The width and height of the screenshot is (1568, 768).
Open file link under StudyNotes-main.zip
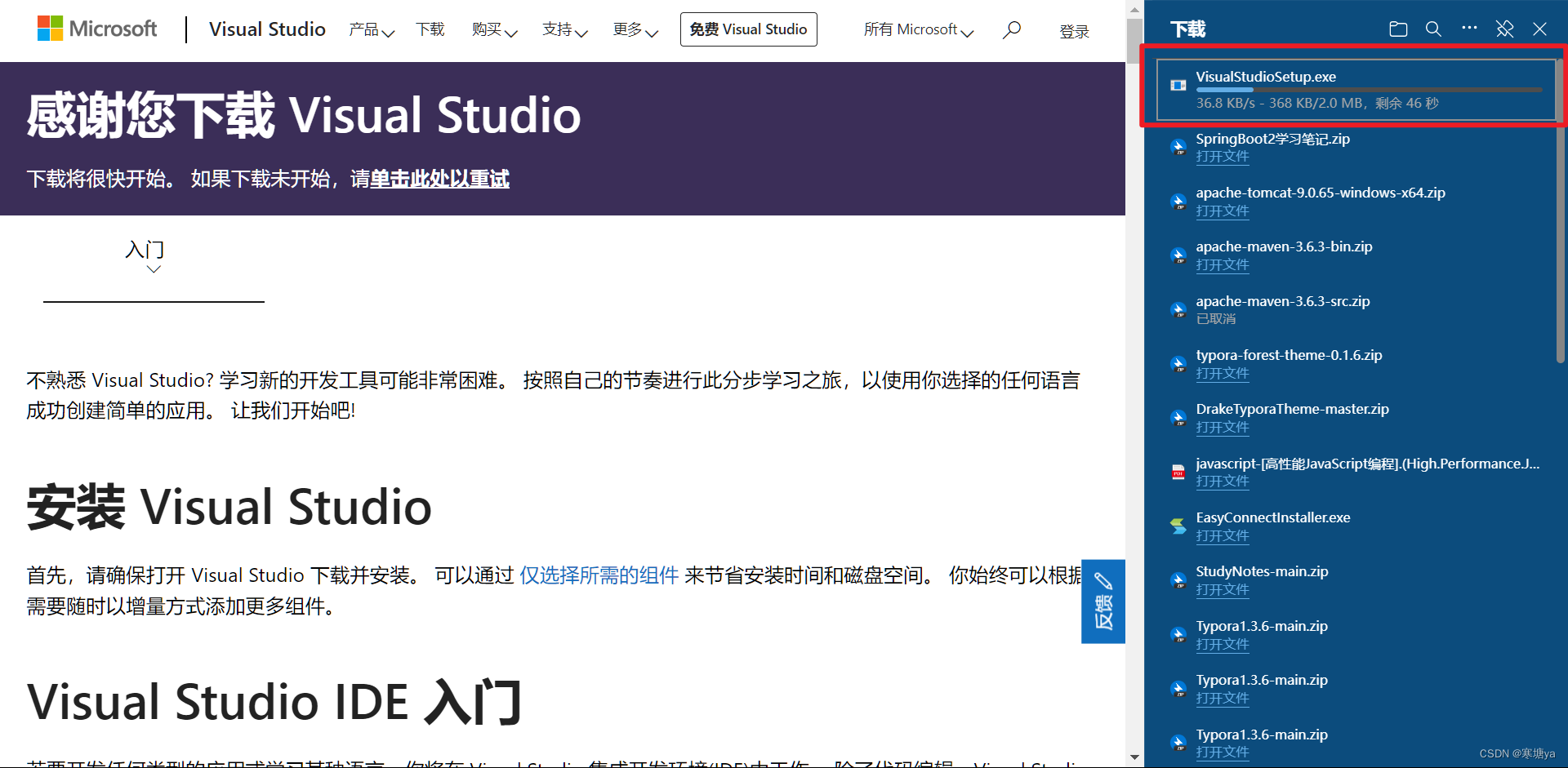(x=1223, y=590)
